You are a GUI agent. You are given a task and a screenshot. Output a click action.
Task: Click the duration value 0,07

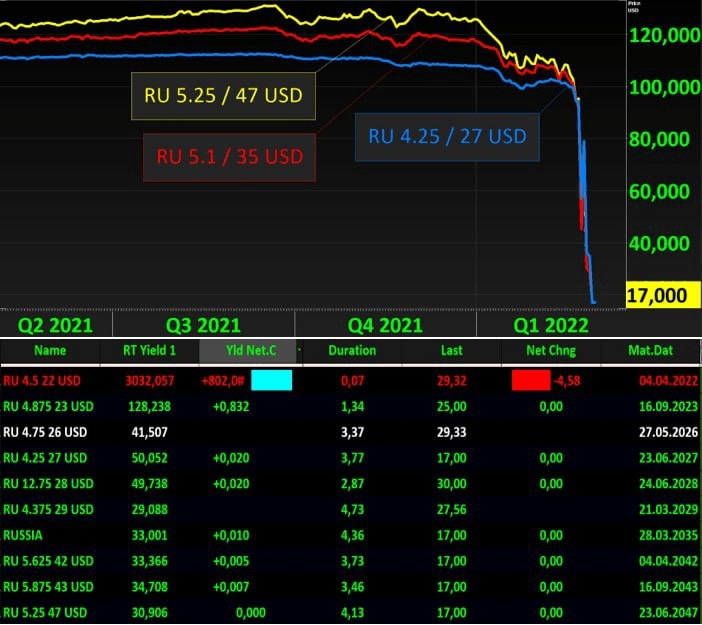(x=352, y=381)
